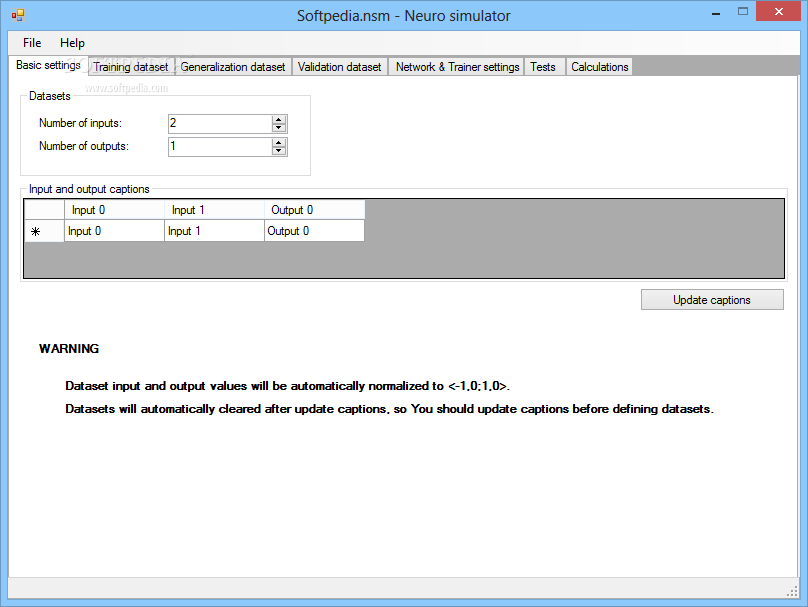Select the Output 0 caption cell
Viewport: 808px width, 607px height.
[314, 231]
